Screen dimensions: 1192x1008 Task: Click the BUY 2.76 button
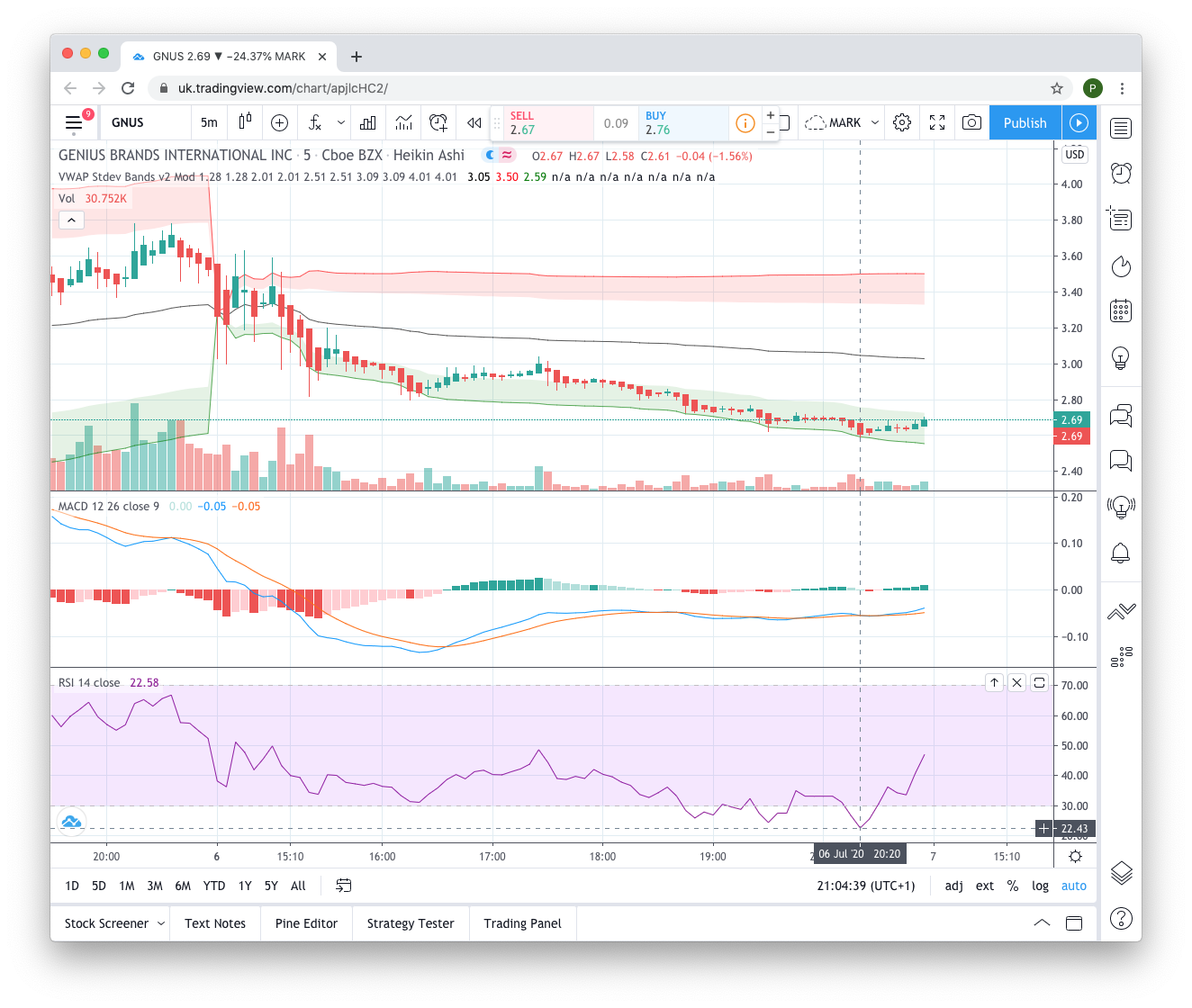click(683, 123)
